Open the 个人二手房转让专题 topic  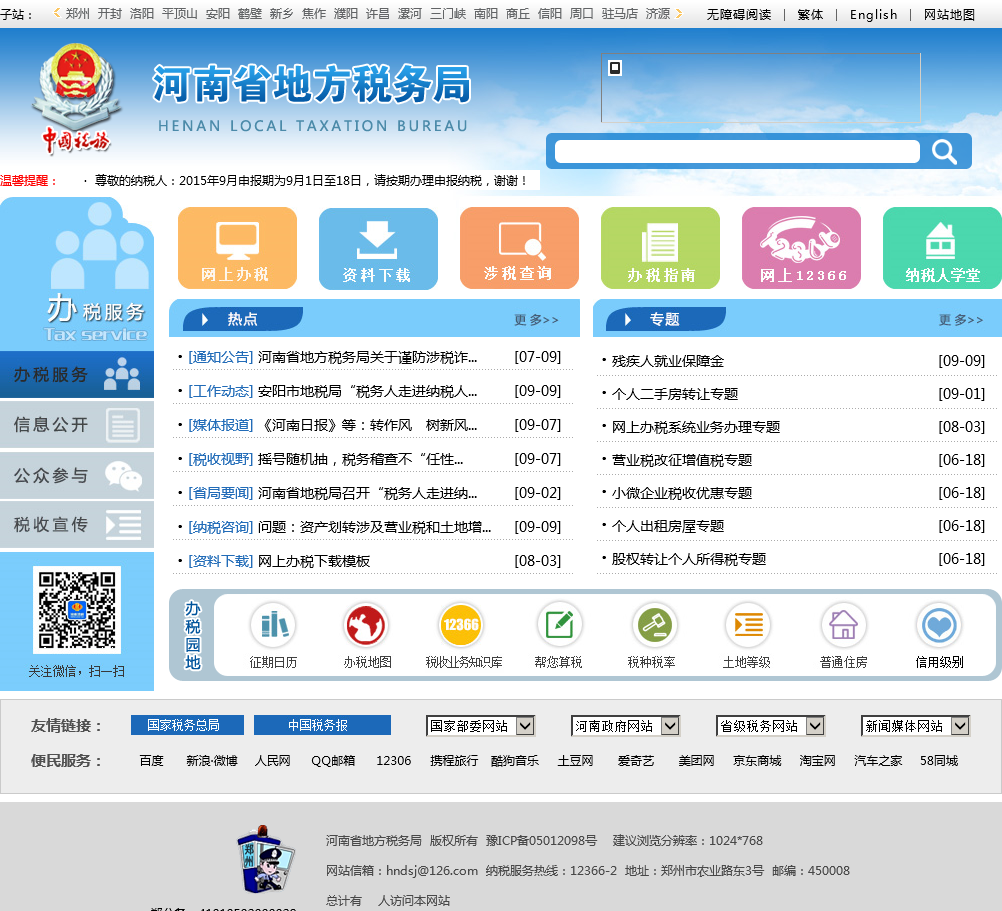[x=675, y=394]
